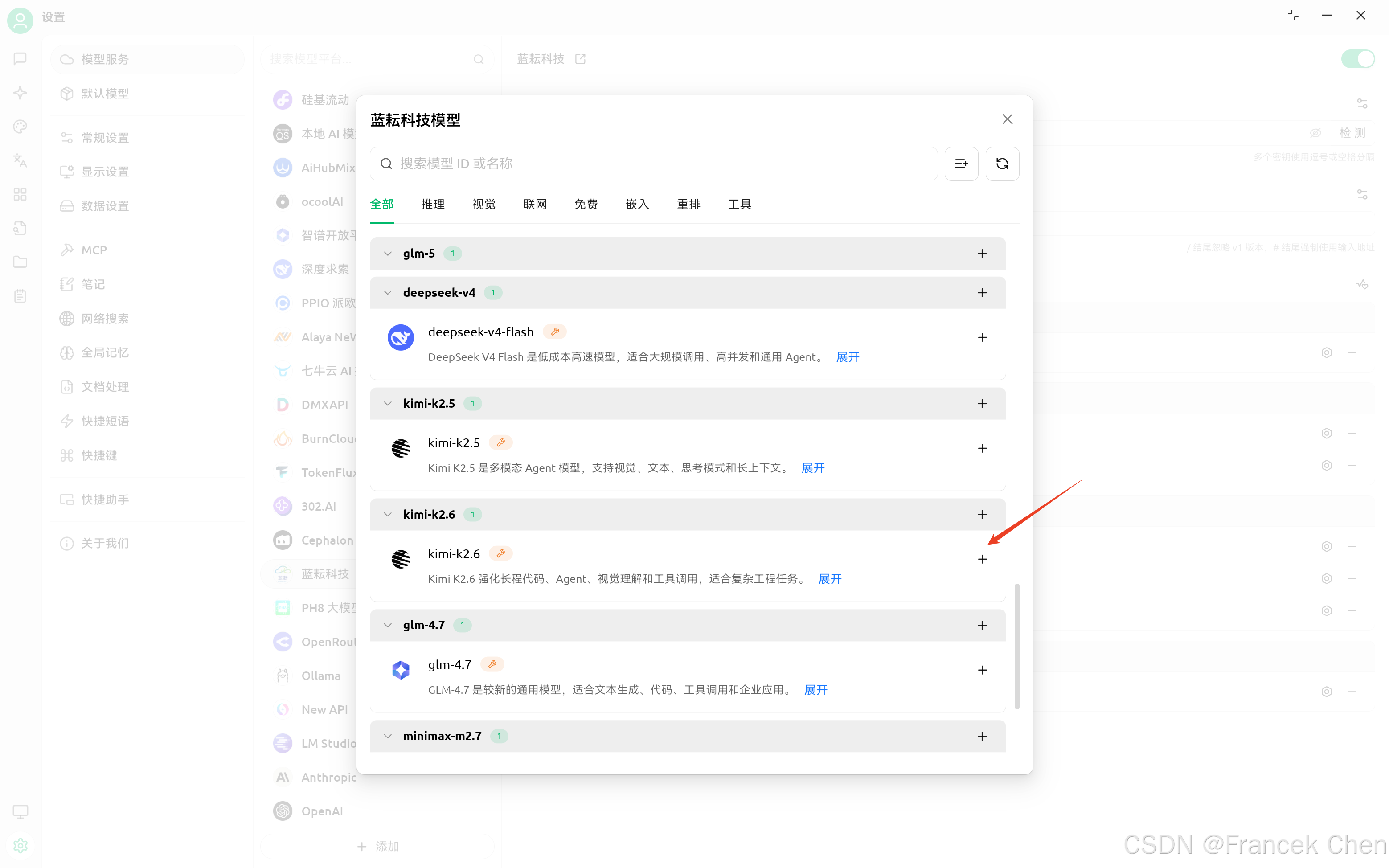This screenshot has height=868, width=1389.
Task: Switch to the 嵌入 tab
Action: 637,205
